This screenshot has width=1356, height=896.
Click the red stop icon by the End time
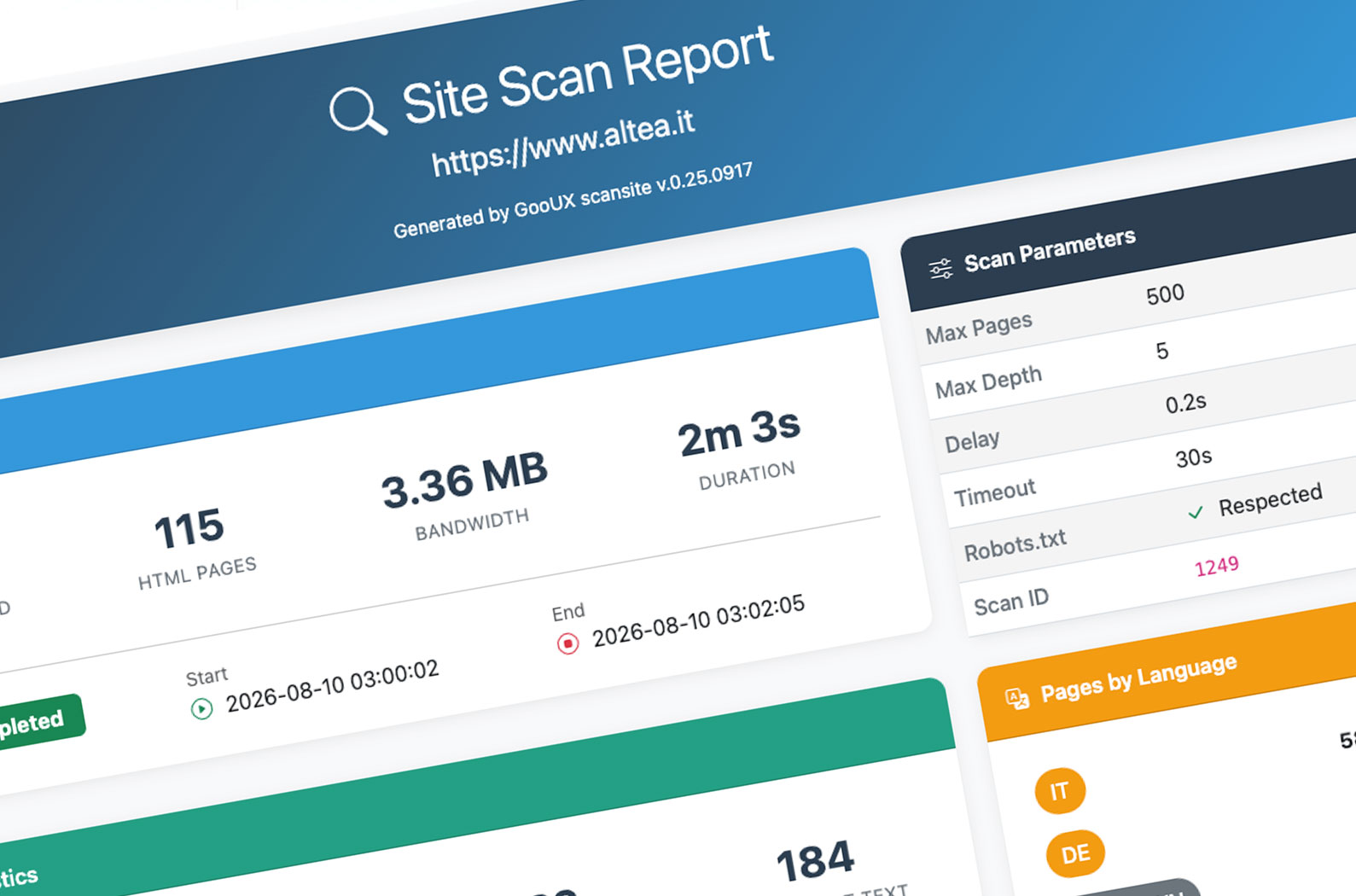[567, 643]
